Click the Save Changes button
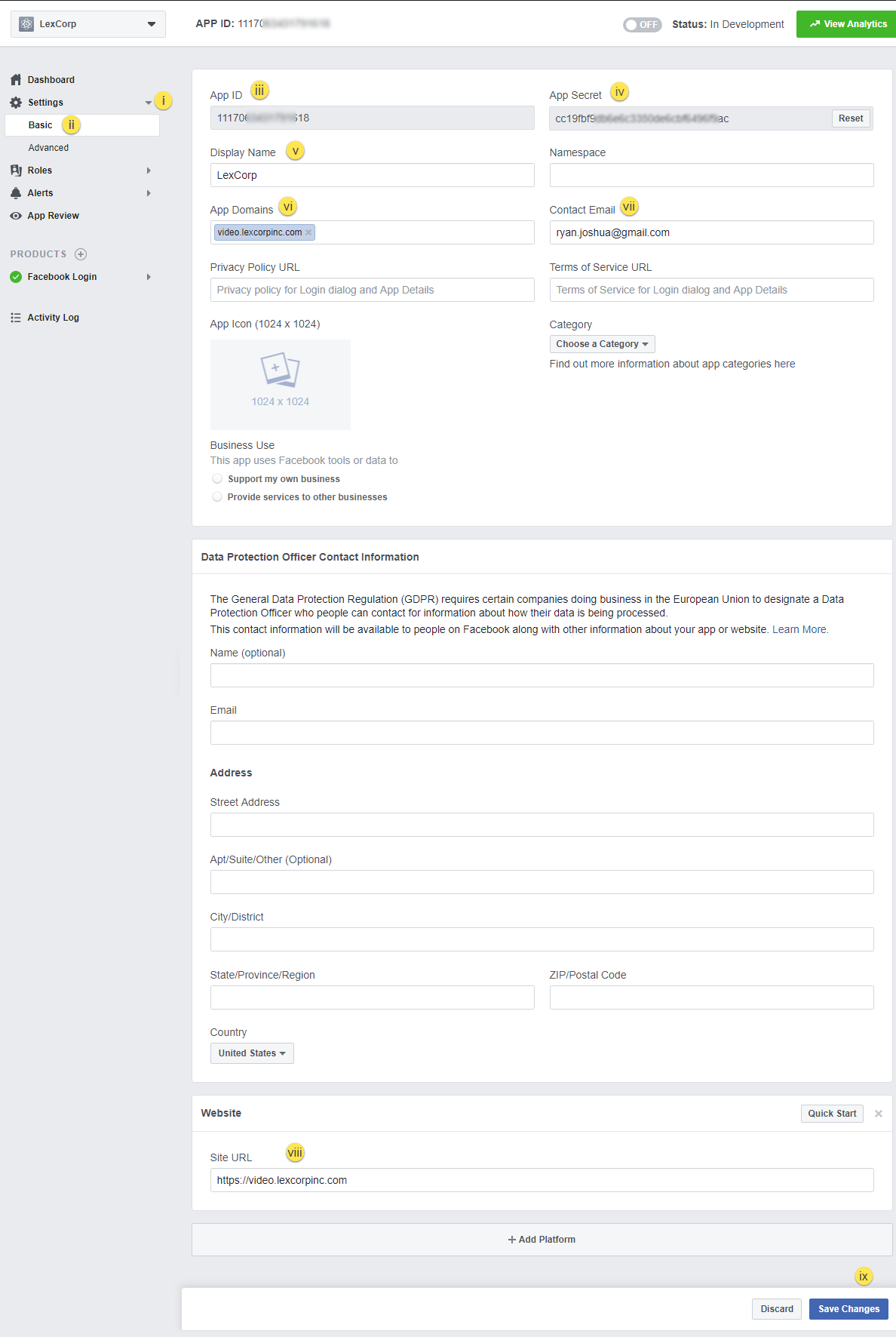Viewport: 896px width, 1337px height. [848, 1309]
